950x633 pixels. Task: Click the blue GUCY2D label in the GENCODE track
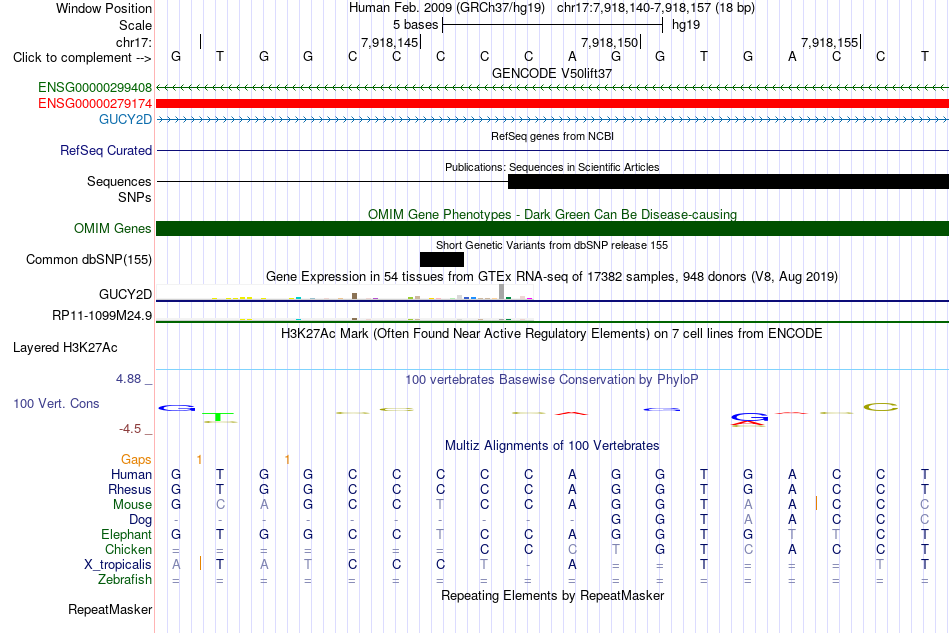[125, 119]
